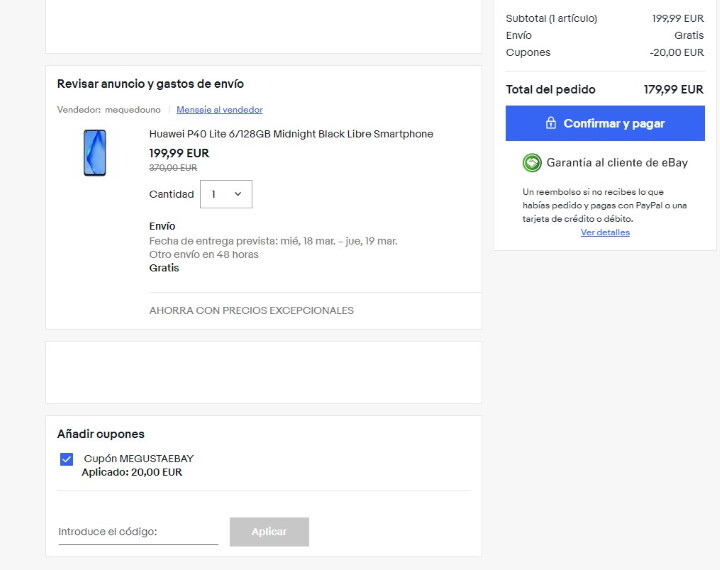The width and height of the screenshot is (720, 570).
Task: Click Revisar anuncio y gastos de envío heading
Action: point(150,84)
